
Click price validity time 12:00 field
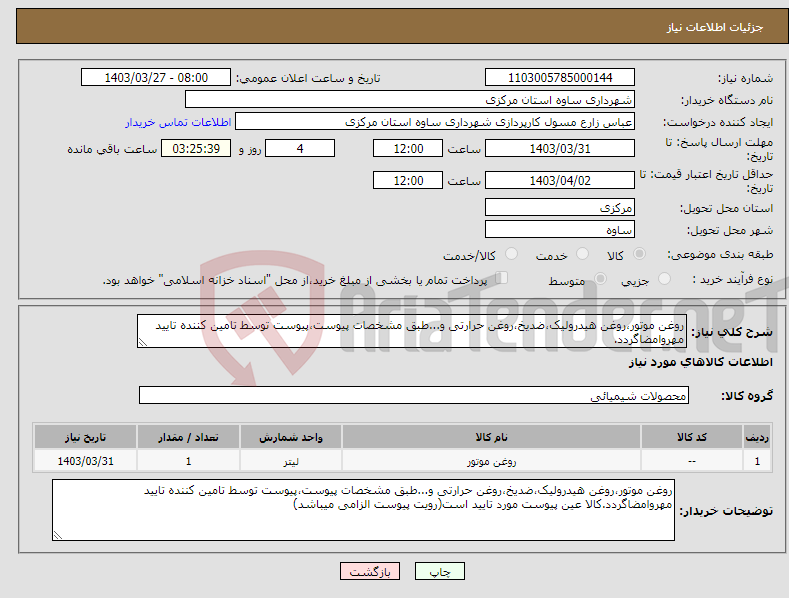pos(408,180)
